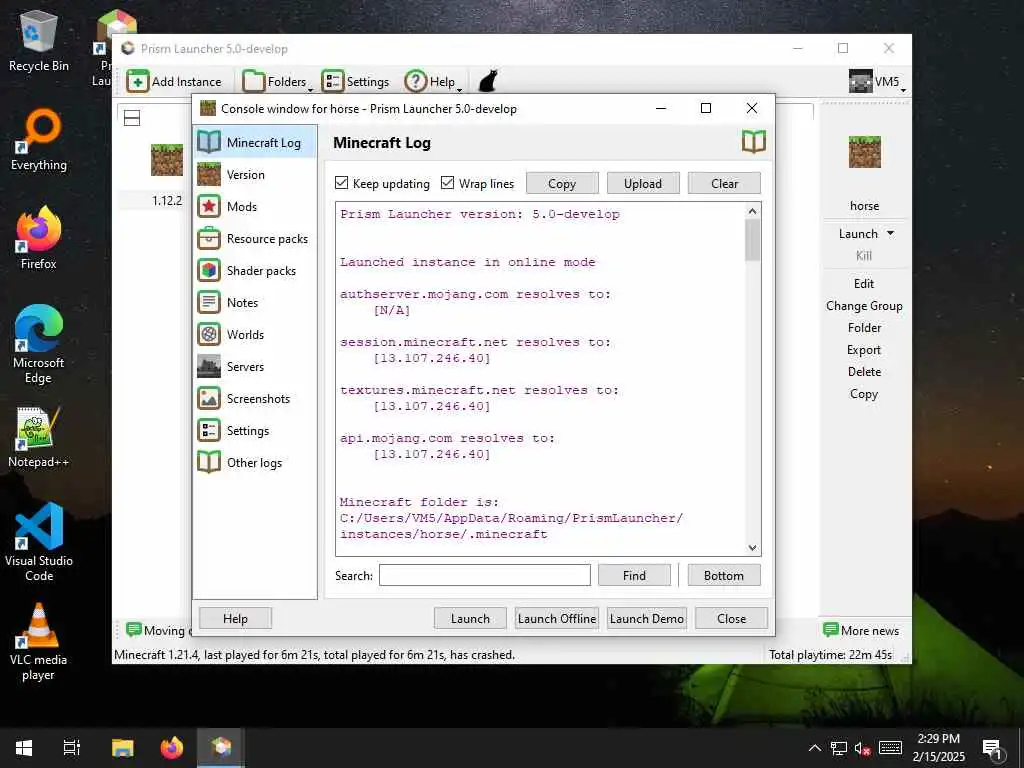The width and height of the screenshot is (1024, 768).
Task: Select the 1.12.2 instance icon
Action: tap(167, 160)
